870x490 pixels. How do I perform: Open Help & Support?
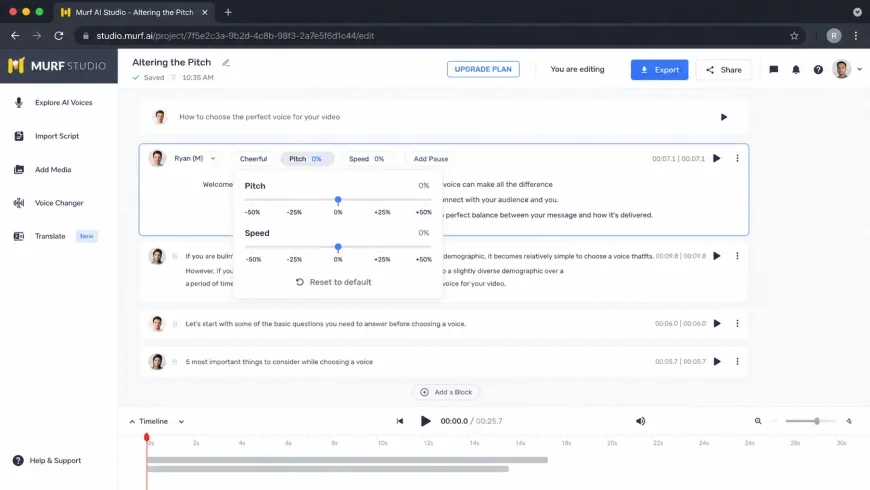47,461
